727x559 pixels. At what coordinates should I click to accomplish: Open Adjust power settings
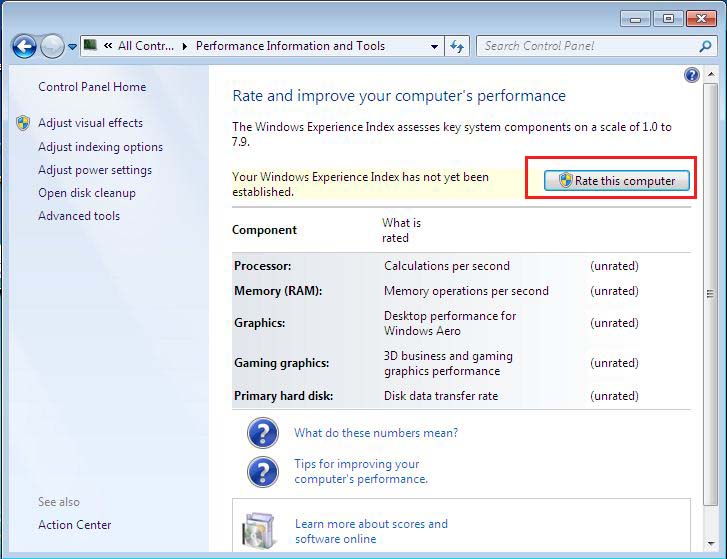pyautogui.click(x=95, y=170)
